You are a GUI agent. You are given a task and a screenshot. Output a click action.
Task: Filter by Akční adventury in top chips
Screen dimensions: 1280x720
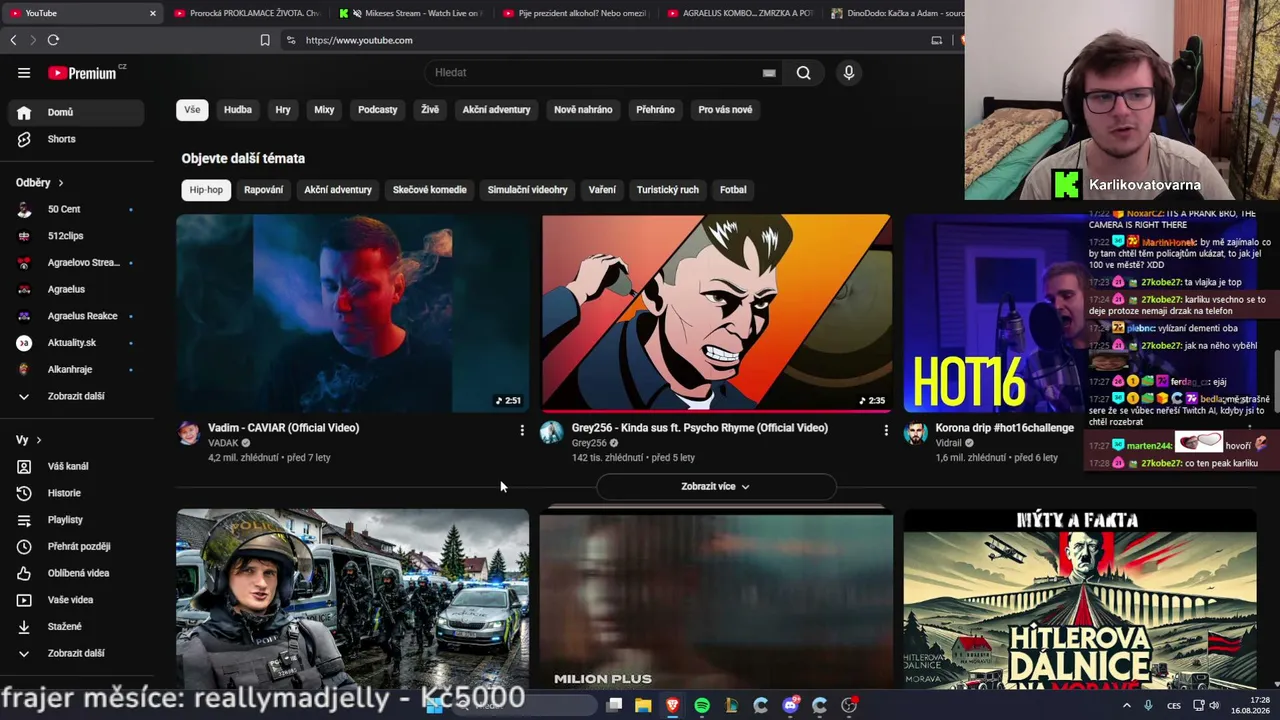click(496, 110)
